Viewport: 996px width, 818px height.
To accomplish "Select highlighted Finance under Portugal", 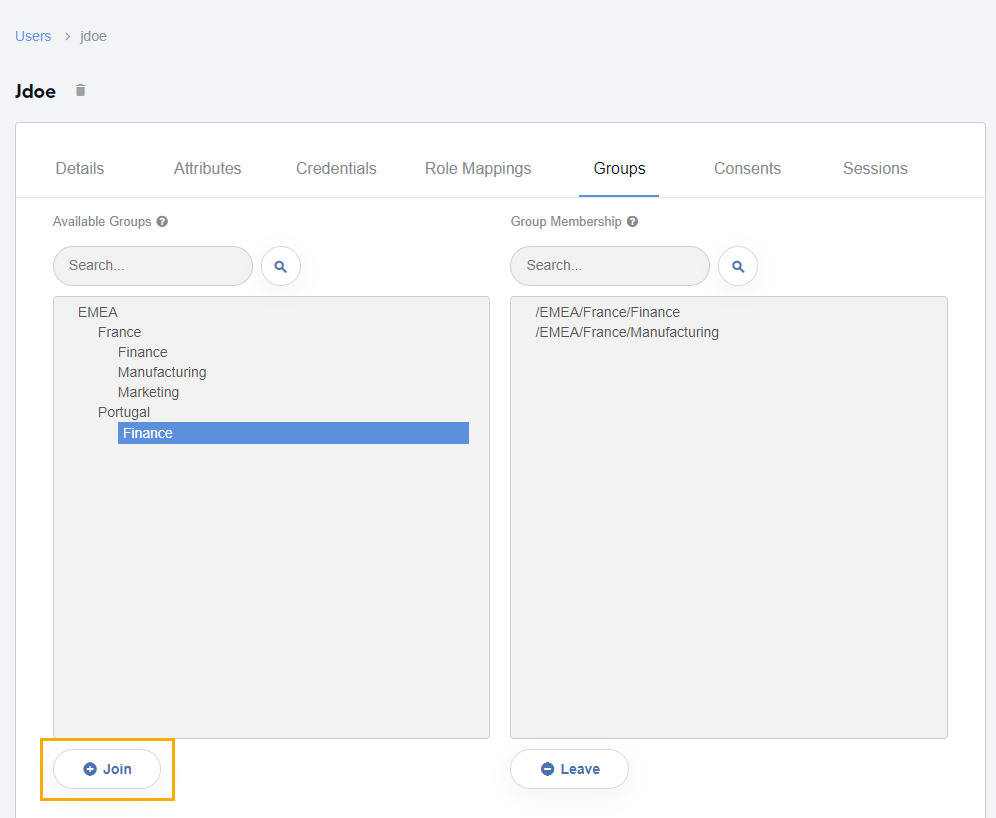I will coord(293,433).
